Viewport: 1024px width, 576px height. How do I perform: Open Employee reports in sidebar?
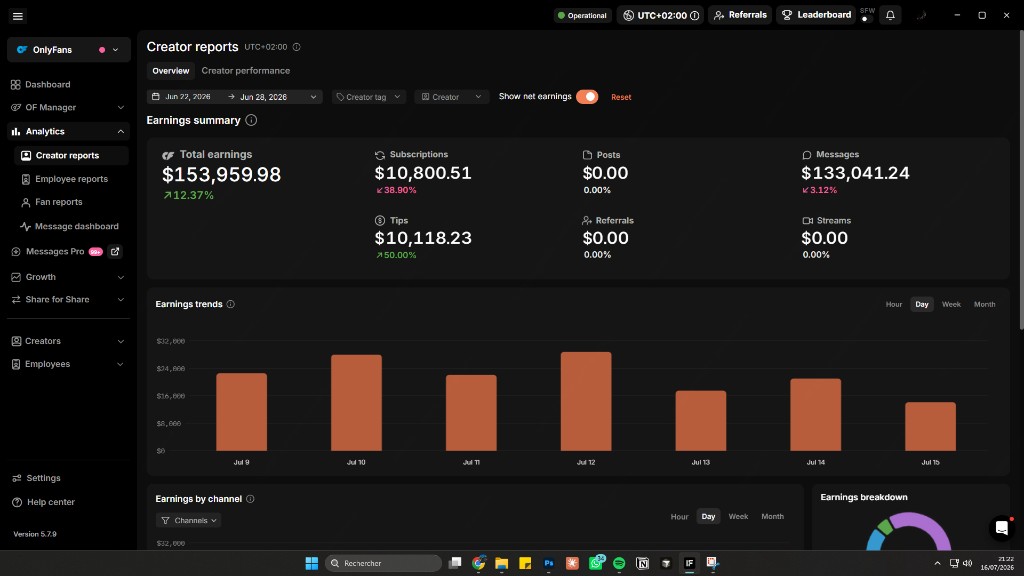coord(71,179)
